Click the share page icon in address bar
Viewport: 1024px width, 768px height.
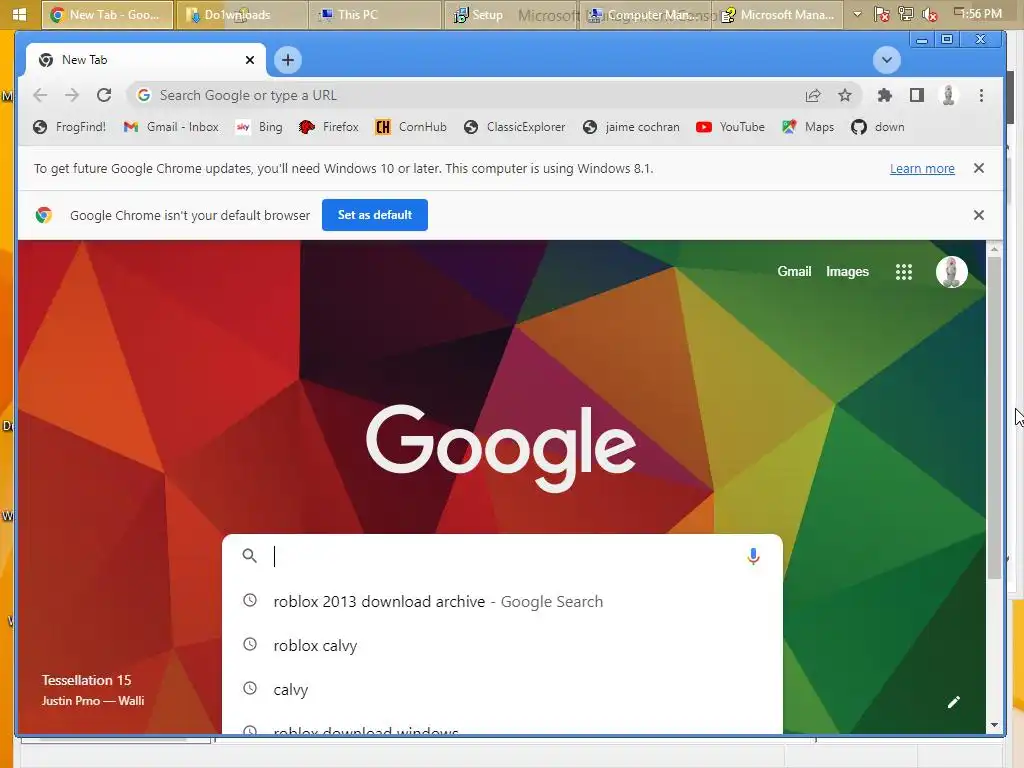coord(813,95)
